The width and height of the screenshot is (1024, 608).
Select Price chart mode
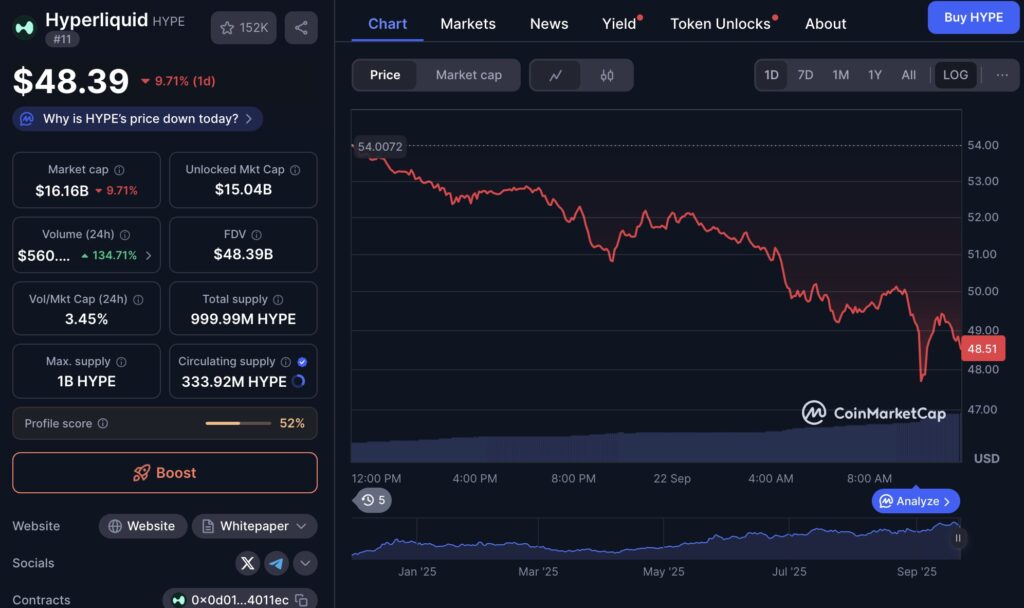(385, 75)
